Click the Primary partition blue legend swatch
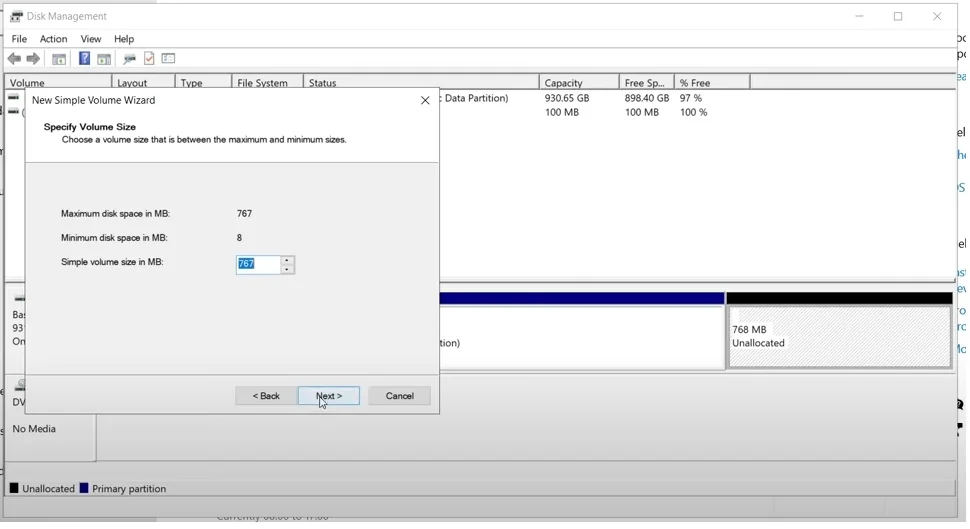 click(x=84, y=488)
